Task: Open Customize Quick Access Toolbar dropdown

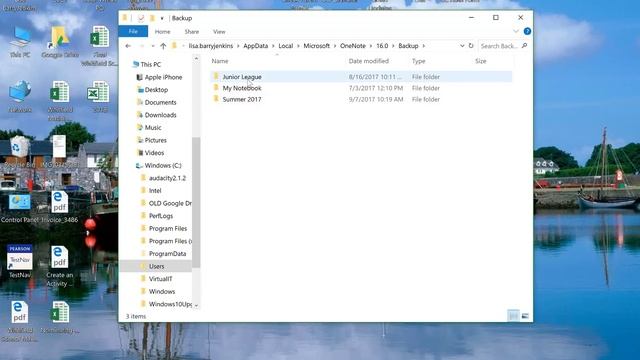Action: point(162,18)
